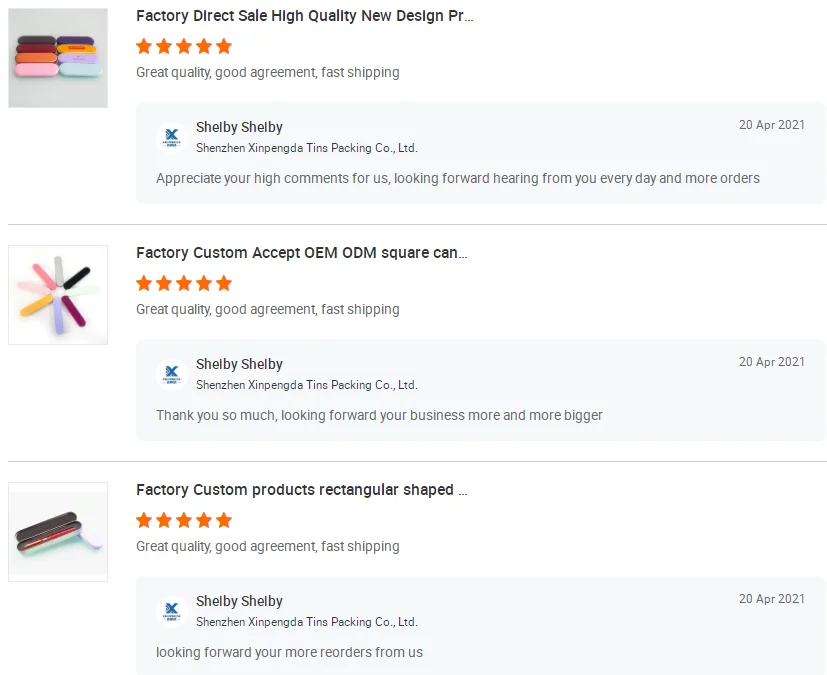This screenshot has width=827, height=675.
Task: Click the supplier logo in the second reply
Action: tap(172, 374)
